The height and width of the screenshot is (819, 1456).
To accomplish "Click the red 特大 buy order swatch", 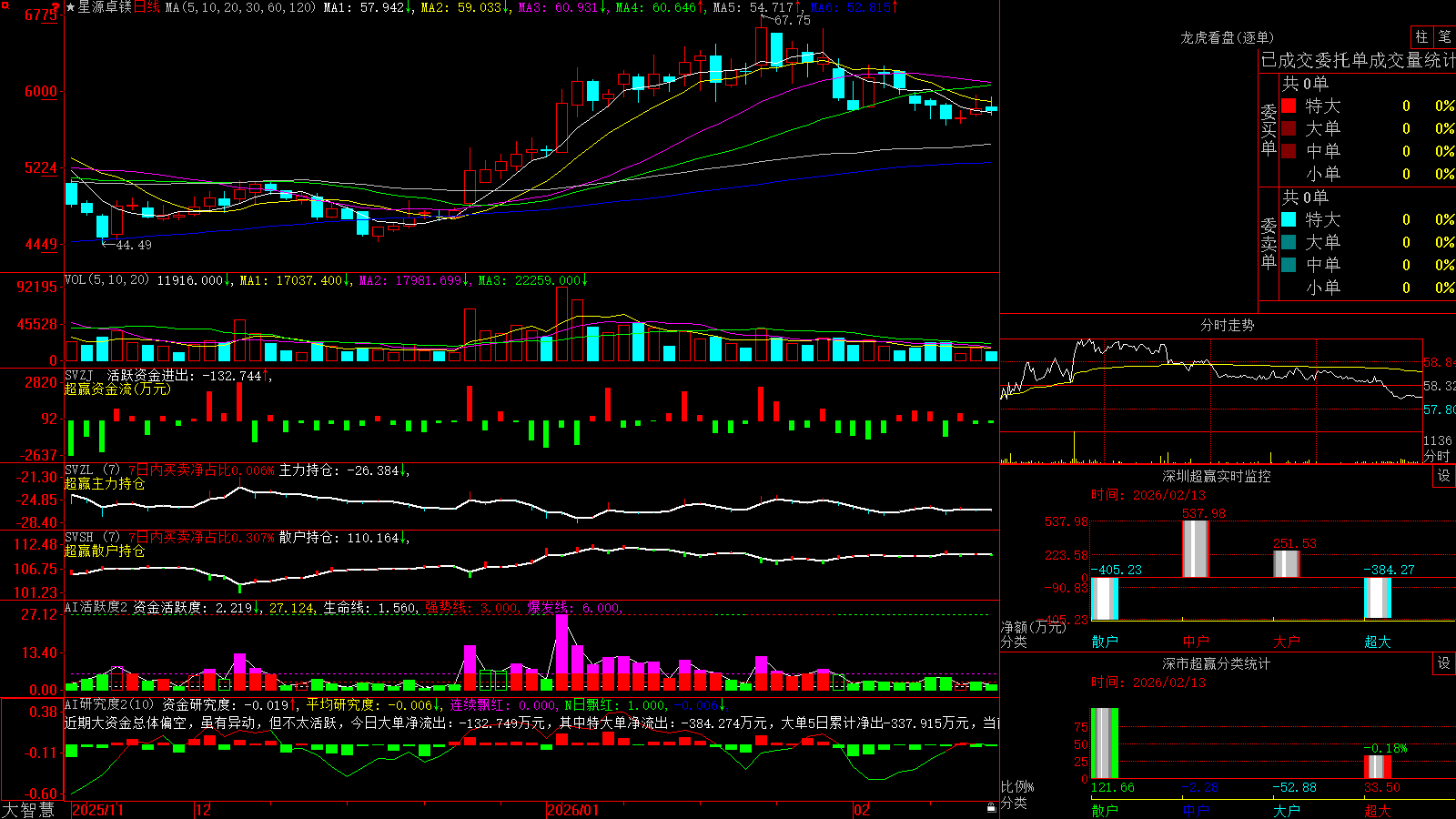I will point(1289,106).
